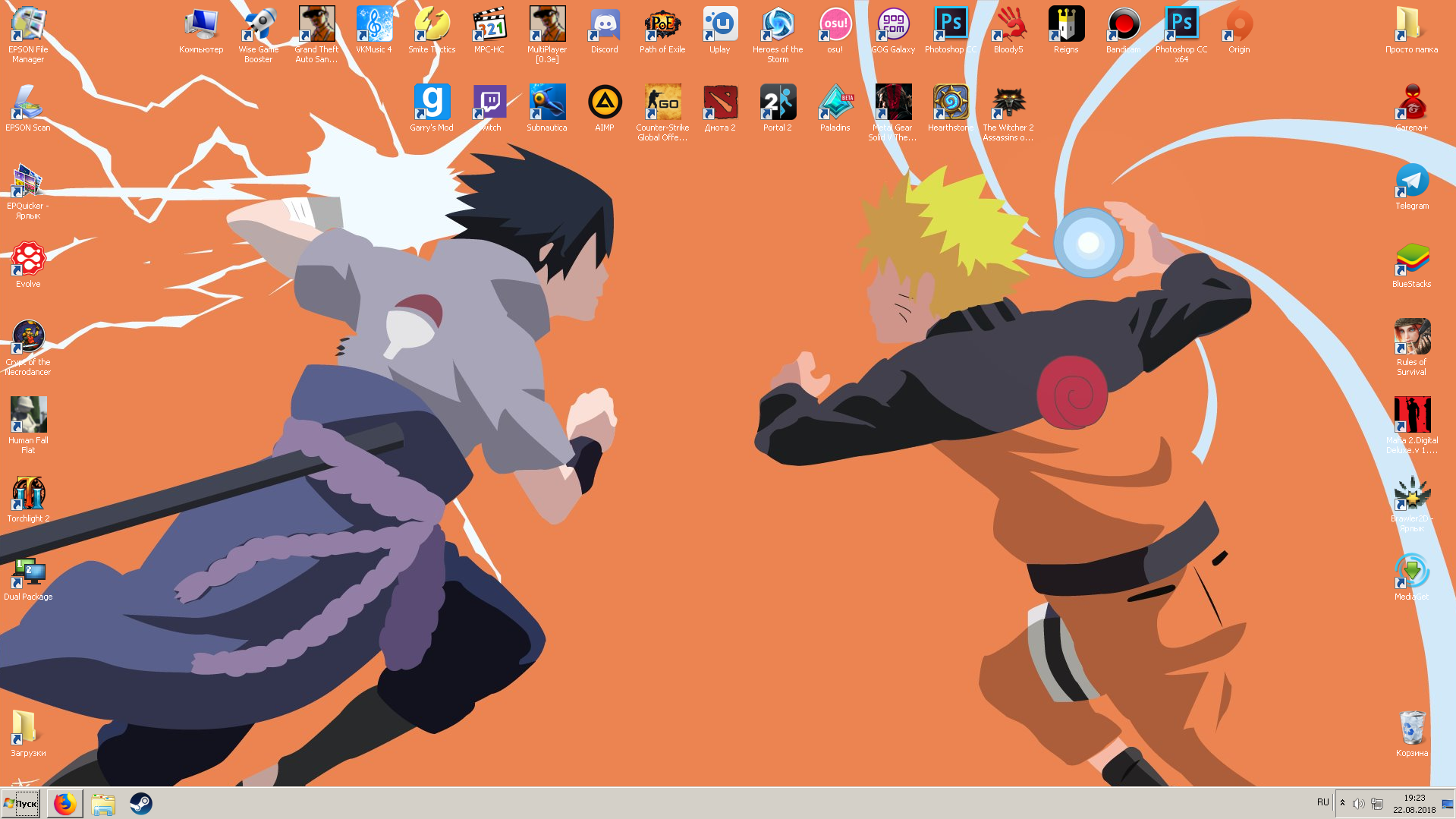1456x819 pixels.
Task: Open Bandicam recorder icon
Action: 1124,30
